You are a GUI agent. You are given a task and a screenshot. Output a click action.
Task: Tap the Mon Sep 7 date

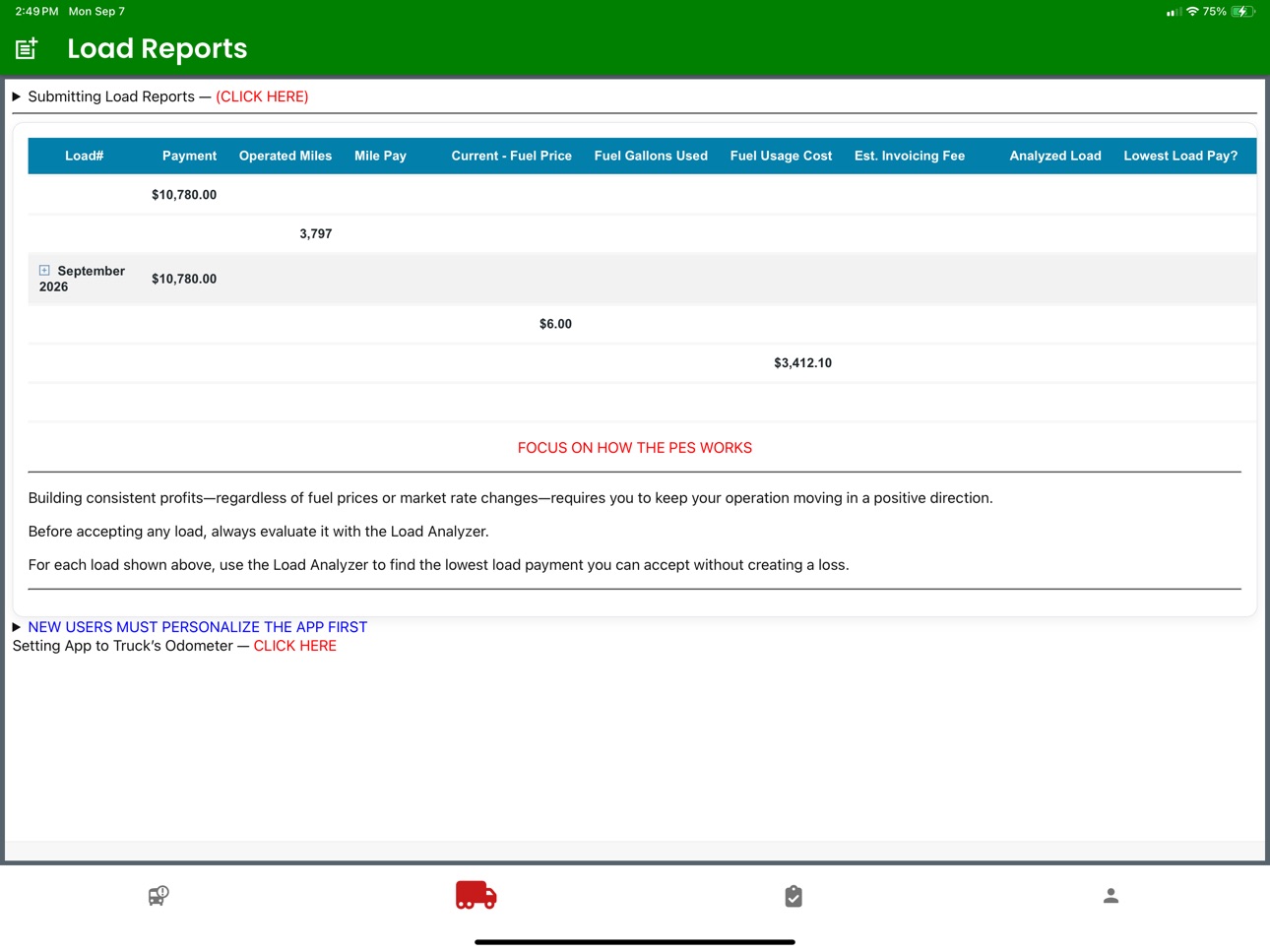[96, 12]
